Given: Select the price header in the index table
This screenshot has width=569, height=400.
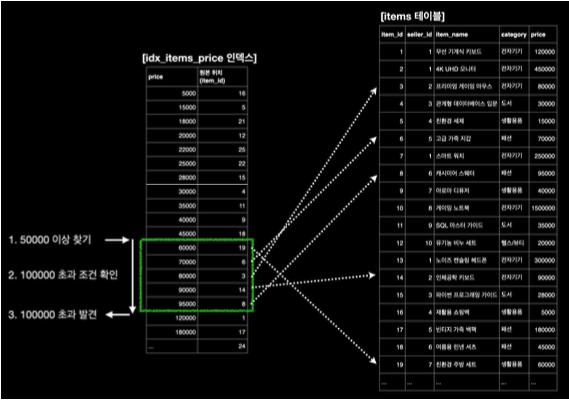Looking at the screenshot, I should pyautogui.click(x=155, y=77).
